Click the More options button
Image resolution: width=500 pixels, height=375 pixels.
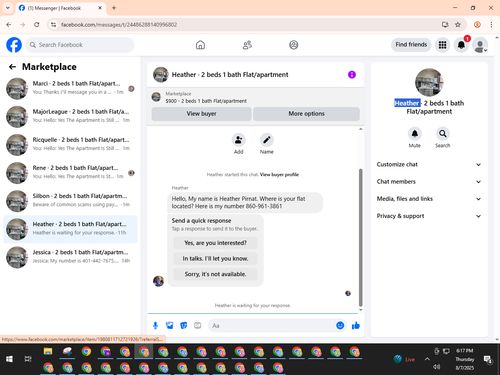point(306,114)
